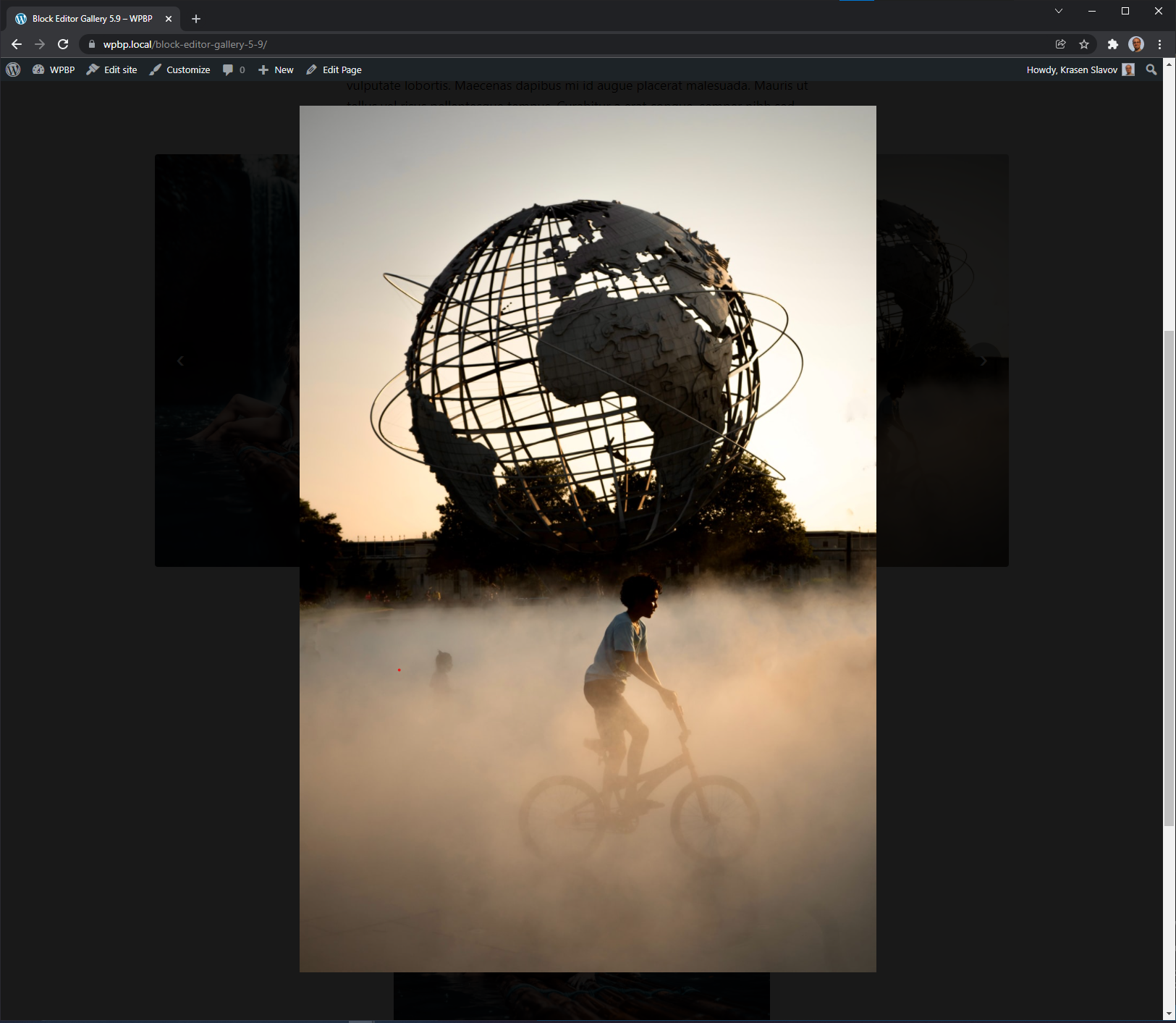Click Edit site in admin bar
Viewport: 1176px width, 1023px height.
[x=111, y=70]
